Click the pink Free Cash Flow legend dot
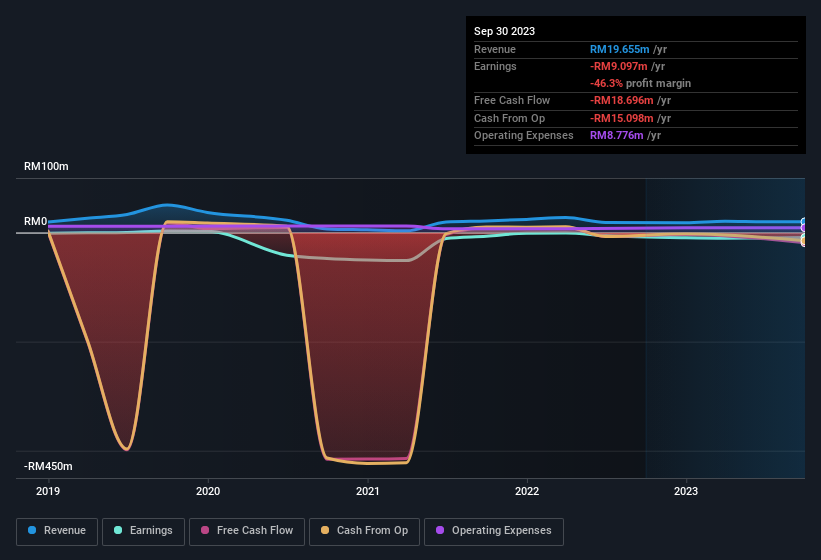The height and width of the screenshot is (560, 821). coord(205,530)
